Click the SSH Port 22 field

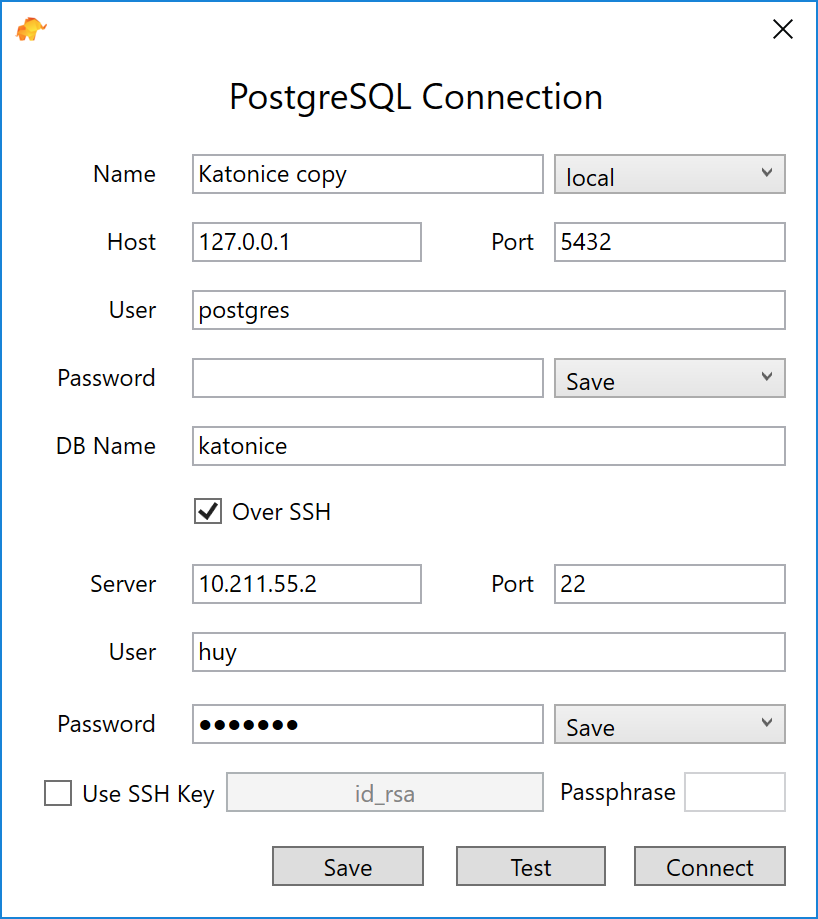coord(670,584)
